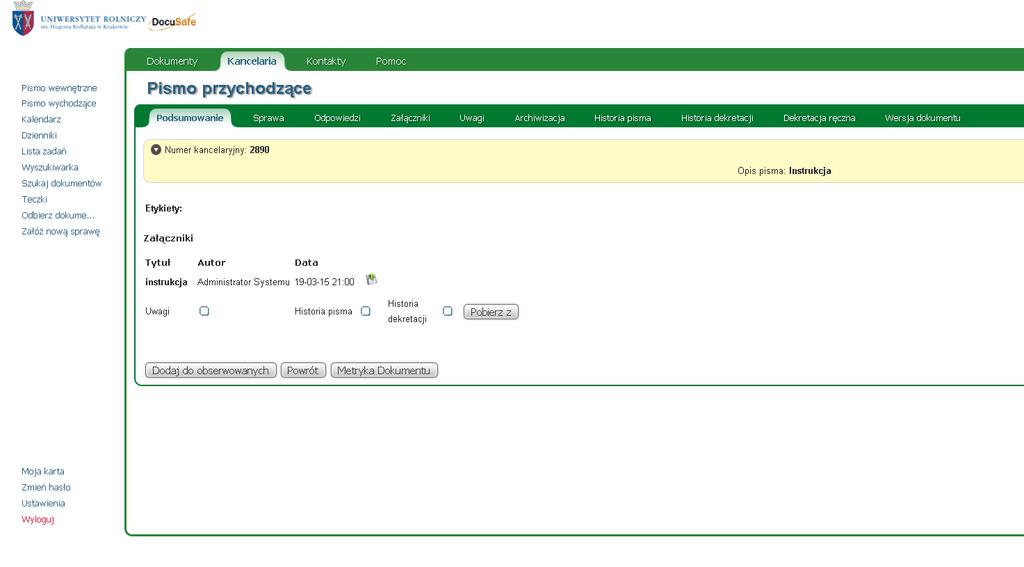Switch to the Uwagi tab
Screen dimensions: 1024x567
[x=472, y=118]
